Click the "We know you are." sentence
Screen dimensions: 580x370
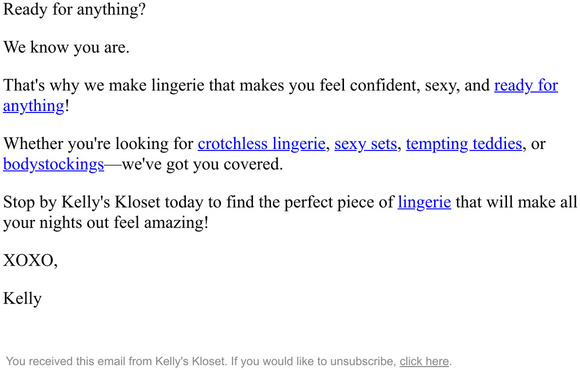[66, 47]
